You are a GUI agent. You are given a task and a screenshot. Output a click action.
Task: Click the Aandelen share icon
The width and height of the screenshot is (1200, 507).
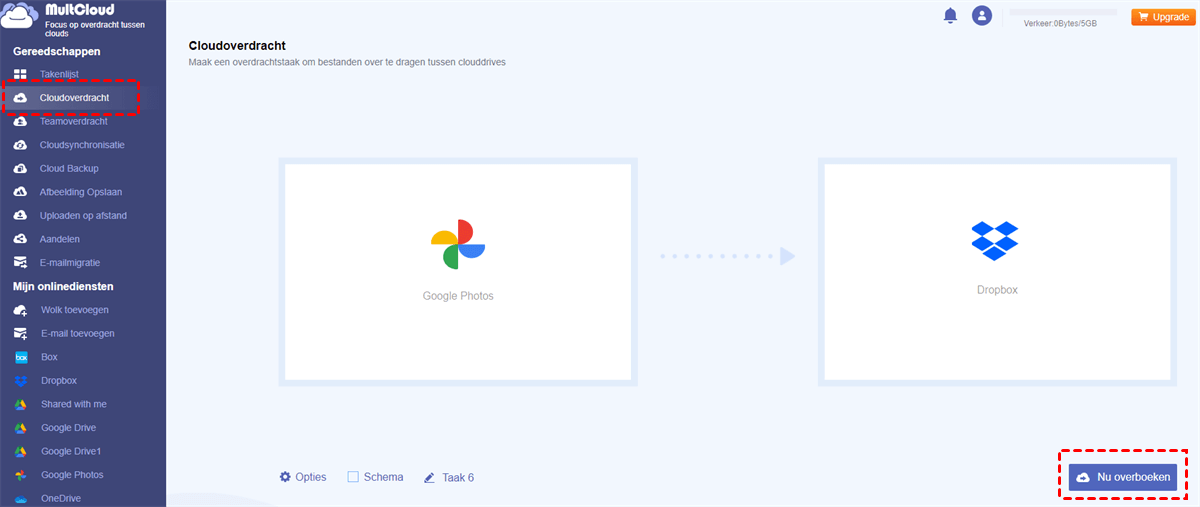point(20,239)
